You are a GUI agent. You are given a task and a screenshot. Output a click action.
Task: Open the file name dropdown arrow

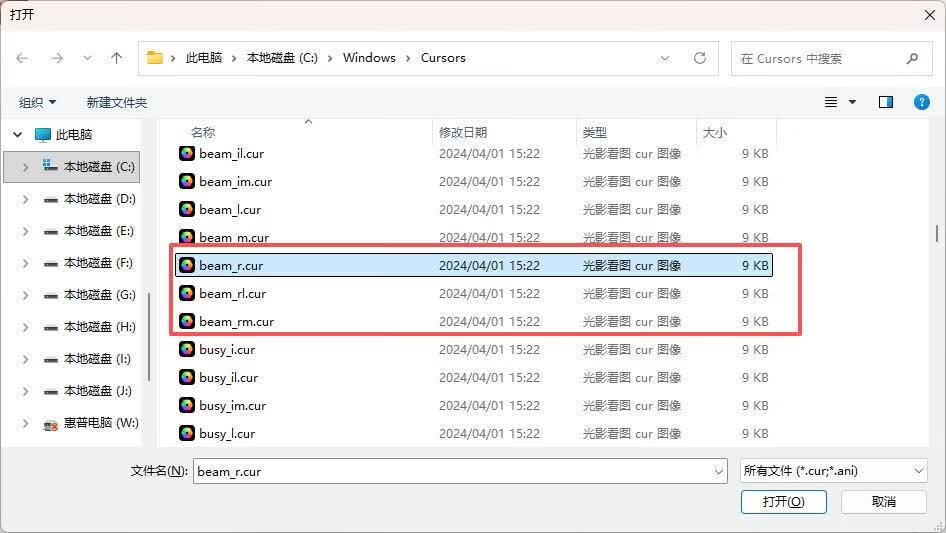click(x=719, y=471)
